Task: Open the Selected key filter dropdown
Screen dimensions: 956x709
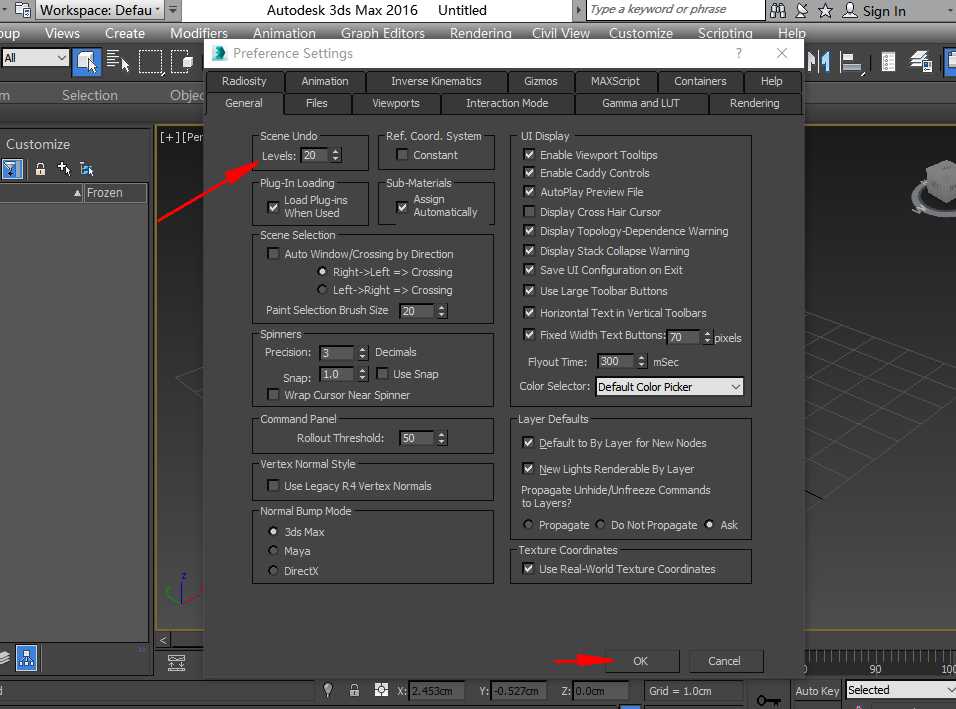Action: (901, 689)
